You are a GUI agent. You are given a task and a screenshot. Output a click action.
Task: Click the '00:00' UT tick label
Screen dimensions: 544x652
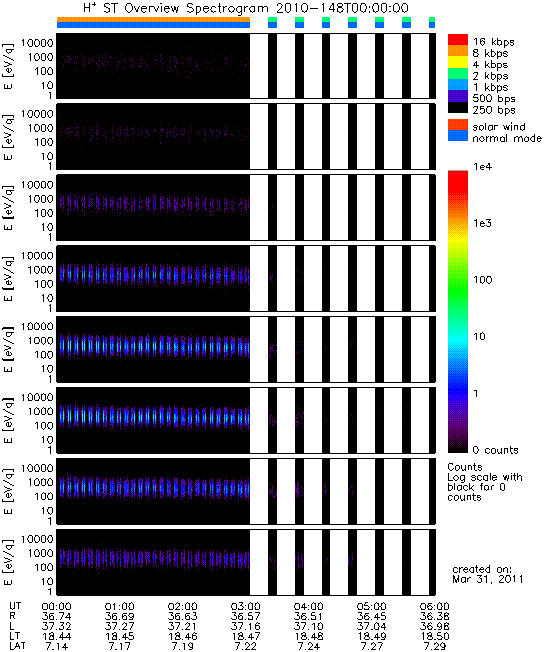tap(57, 607)
